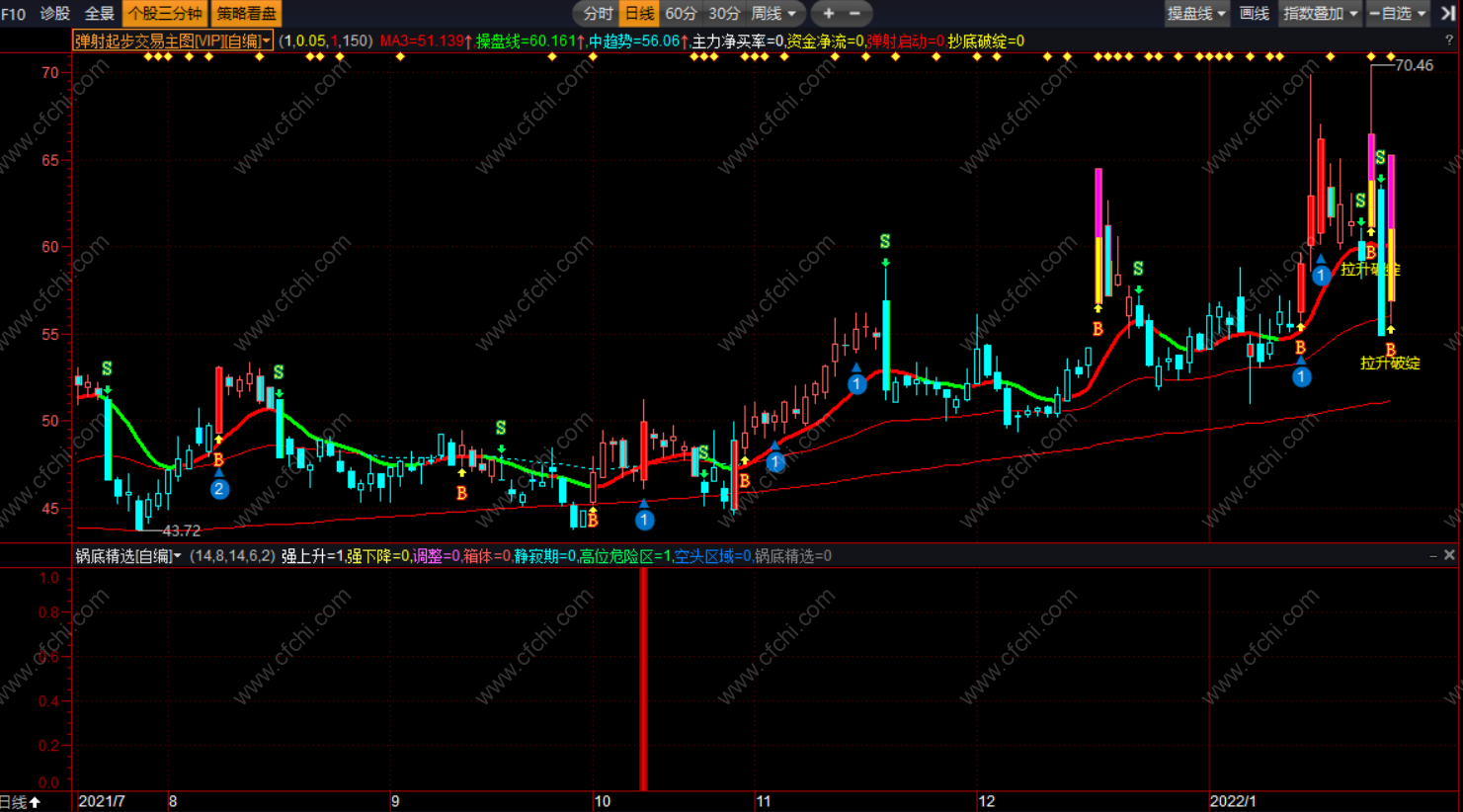Click the 日线 up-arrow icon at bottom left
Image resolution: width=1463 pixels, height=812 pixels.
click(36, 801)
